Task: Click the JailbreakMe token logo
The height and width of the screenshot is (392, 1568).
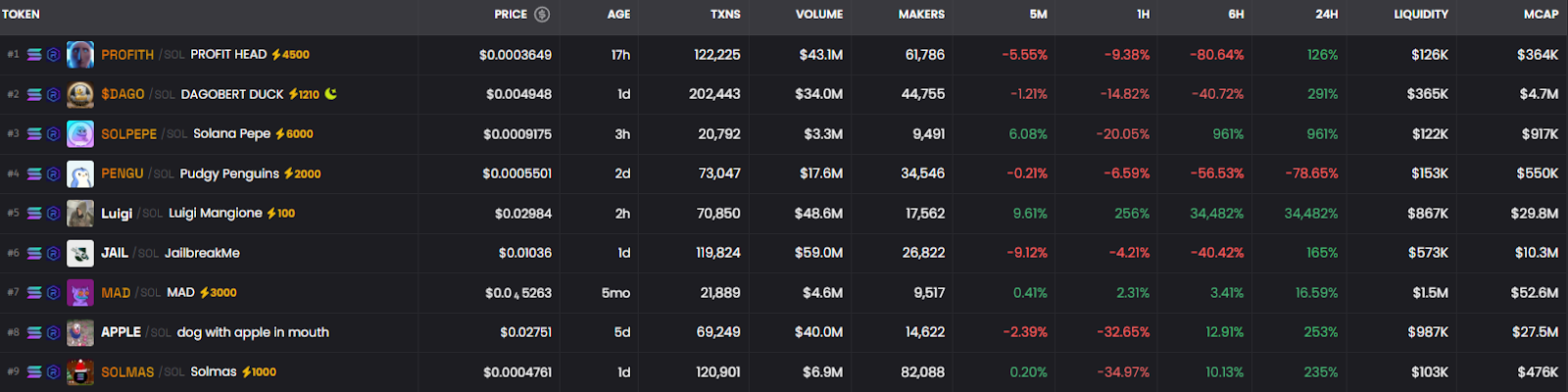Action: pyautogui.click(x=80, y=254)
